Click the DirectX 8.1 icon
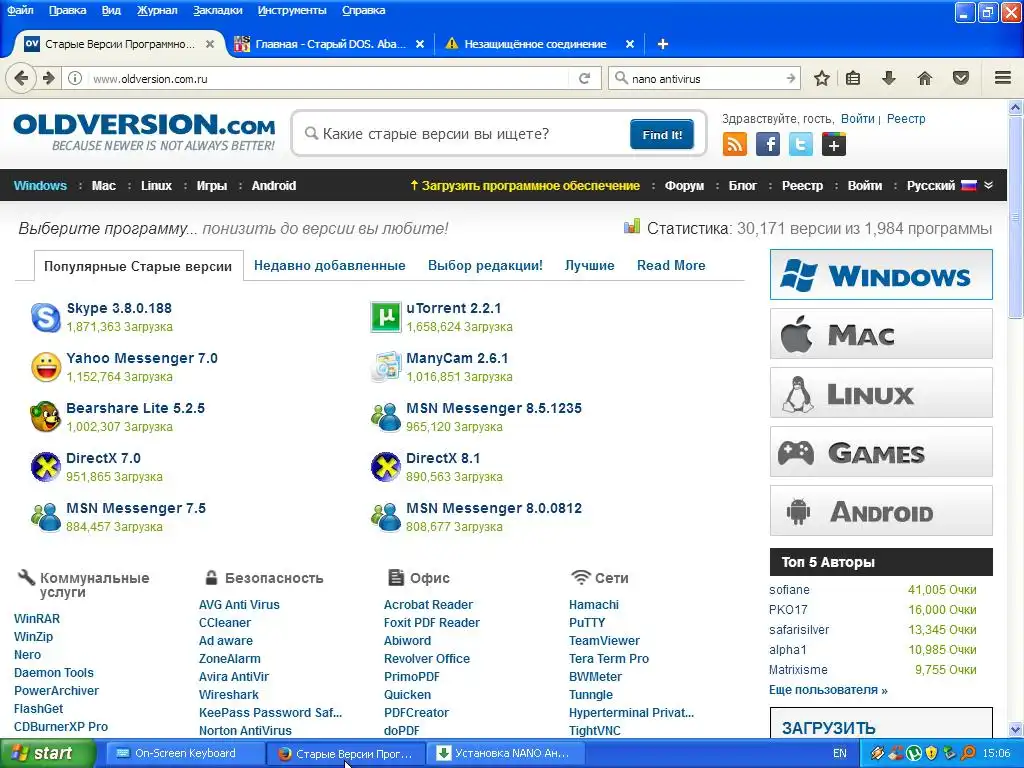Image resolution: width=1024 pixels, height=768 pixels. click(385, 467)
